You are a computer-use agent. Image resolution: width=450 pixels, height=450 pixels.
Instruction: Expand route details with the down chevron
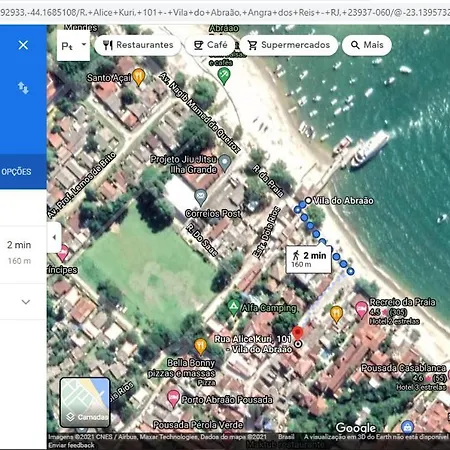coord(26,302)
